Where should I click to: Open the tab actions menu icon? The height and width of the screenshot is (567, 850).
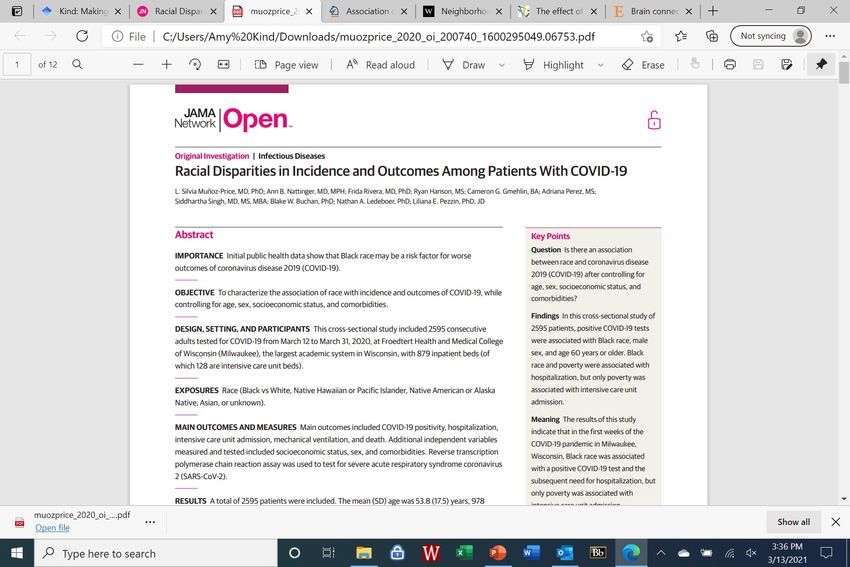pos(17,11)
